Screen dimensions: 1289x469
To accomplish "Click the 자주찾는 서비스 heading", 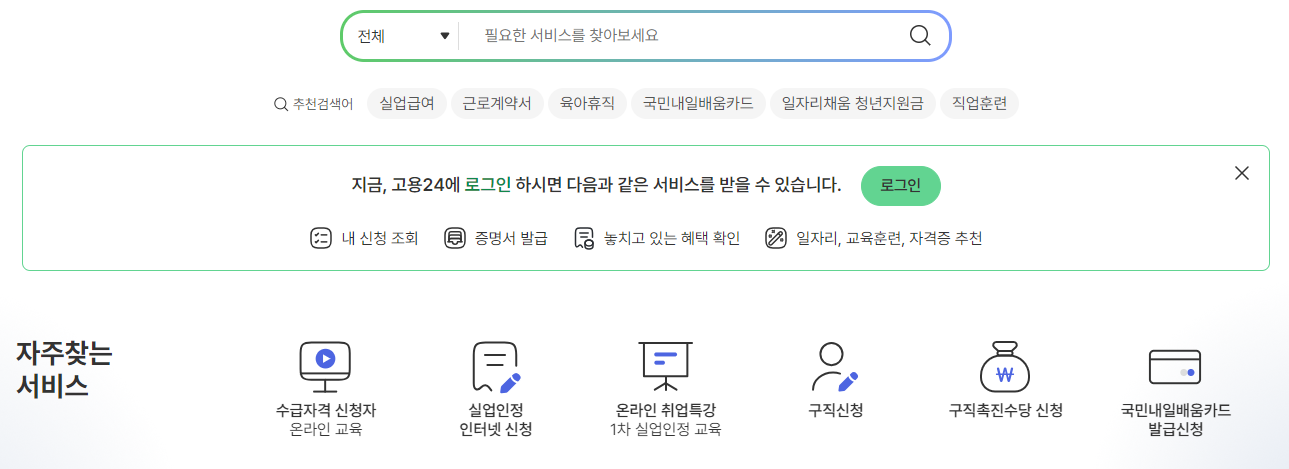I will (64, 369).
